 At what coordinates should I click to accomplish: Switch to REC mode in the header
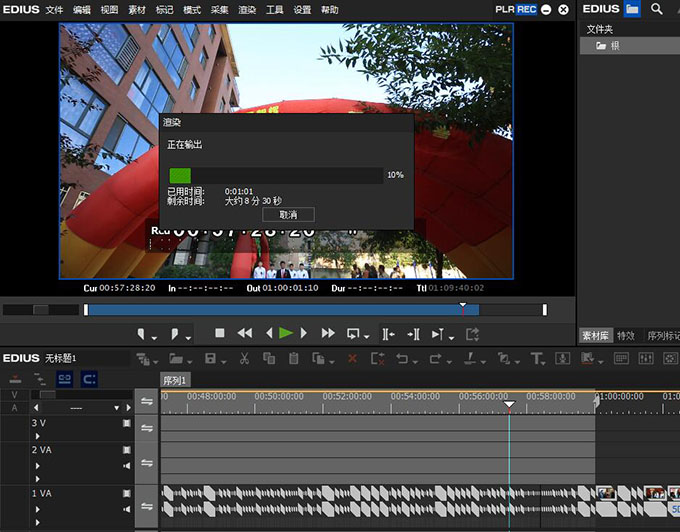coord(526,10)
